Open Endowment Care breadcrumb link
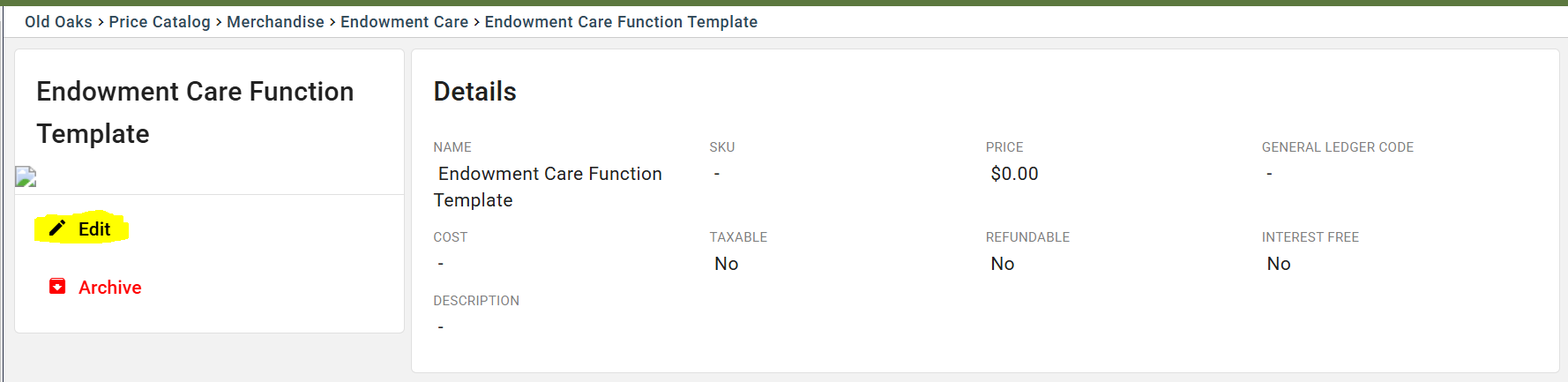Screen dimensions: 1568x382 404,21
